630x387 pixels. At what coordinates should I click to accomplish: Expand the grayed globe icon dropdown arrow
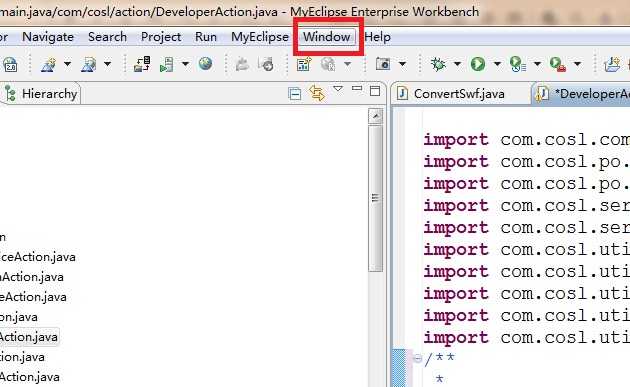click(348, 64)
